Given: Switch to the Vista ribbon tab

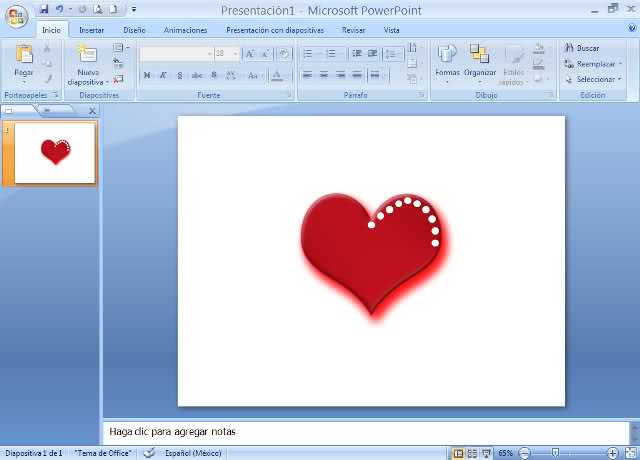Looking at the screenshot, I should pyautogui.click(x=391, y=30).
